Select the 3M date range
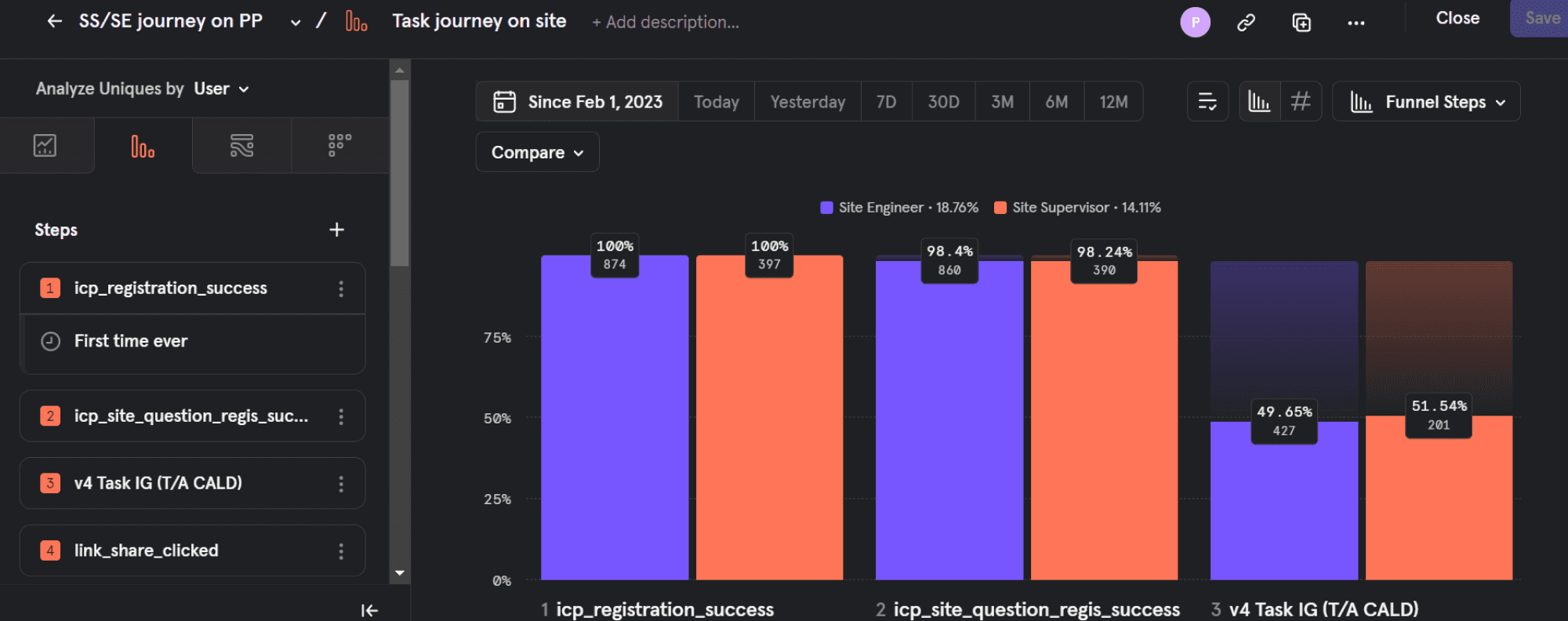1568x621 pixels. tap(1002, 102)
